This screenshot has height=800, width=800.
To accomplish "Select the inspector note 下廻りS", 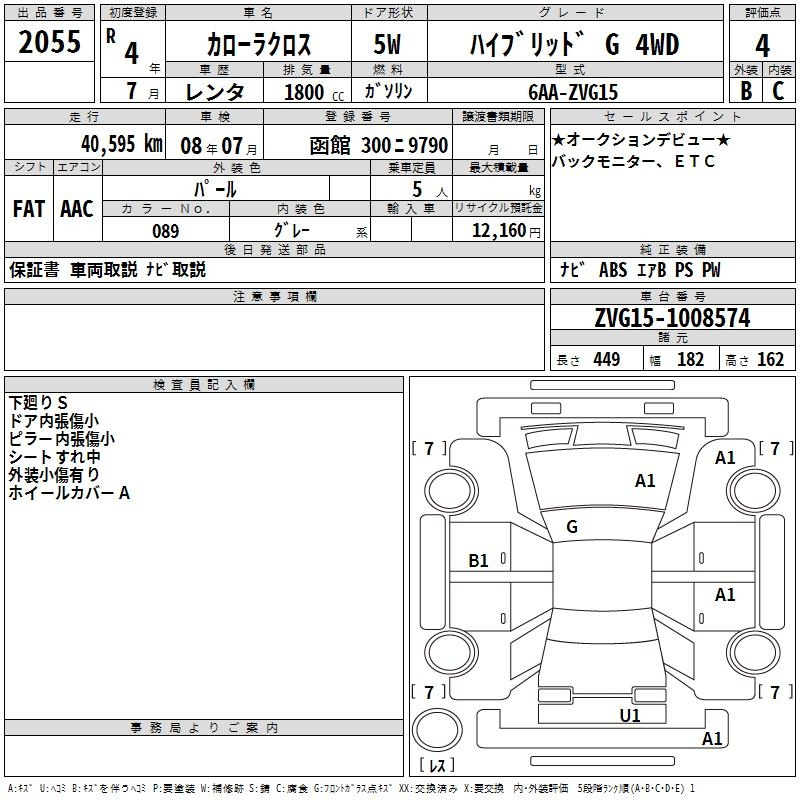I will point(38,403).
